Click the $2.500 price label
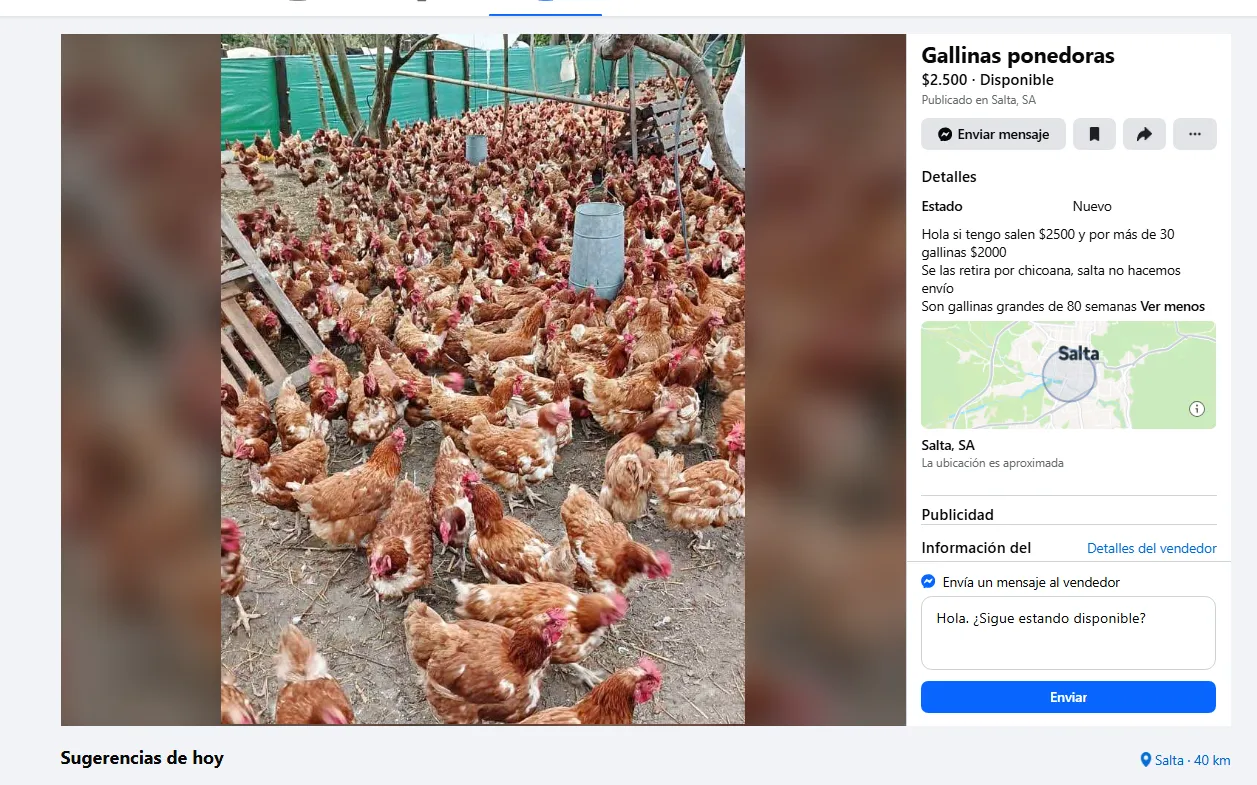The width and height of the screenshot is (1257, 785). [x=945, y=79]
